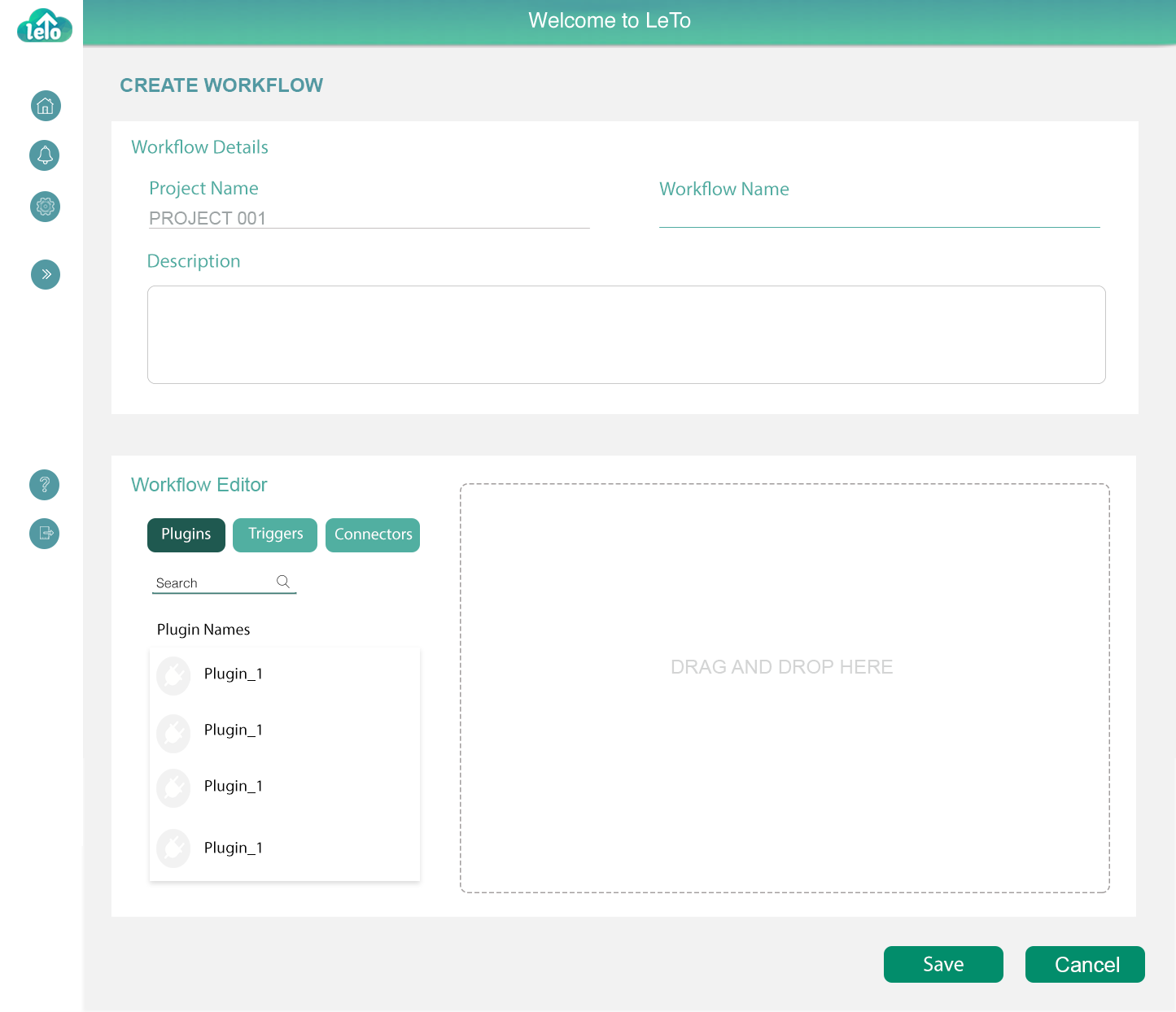Focus the plugin Search field
The image size is (1176, 1012).
[x=213, y=582]
